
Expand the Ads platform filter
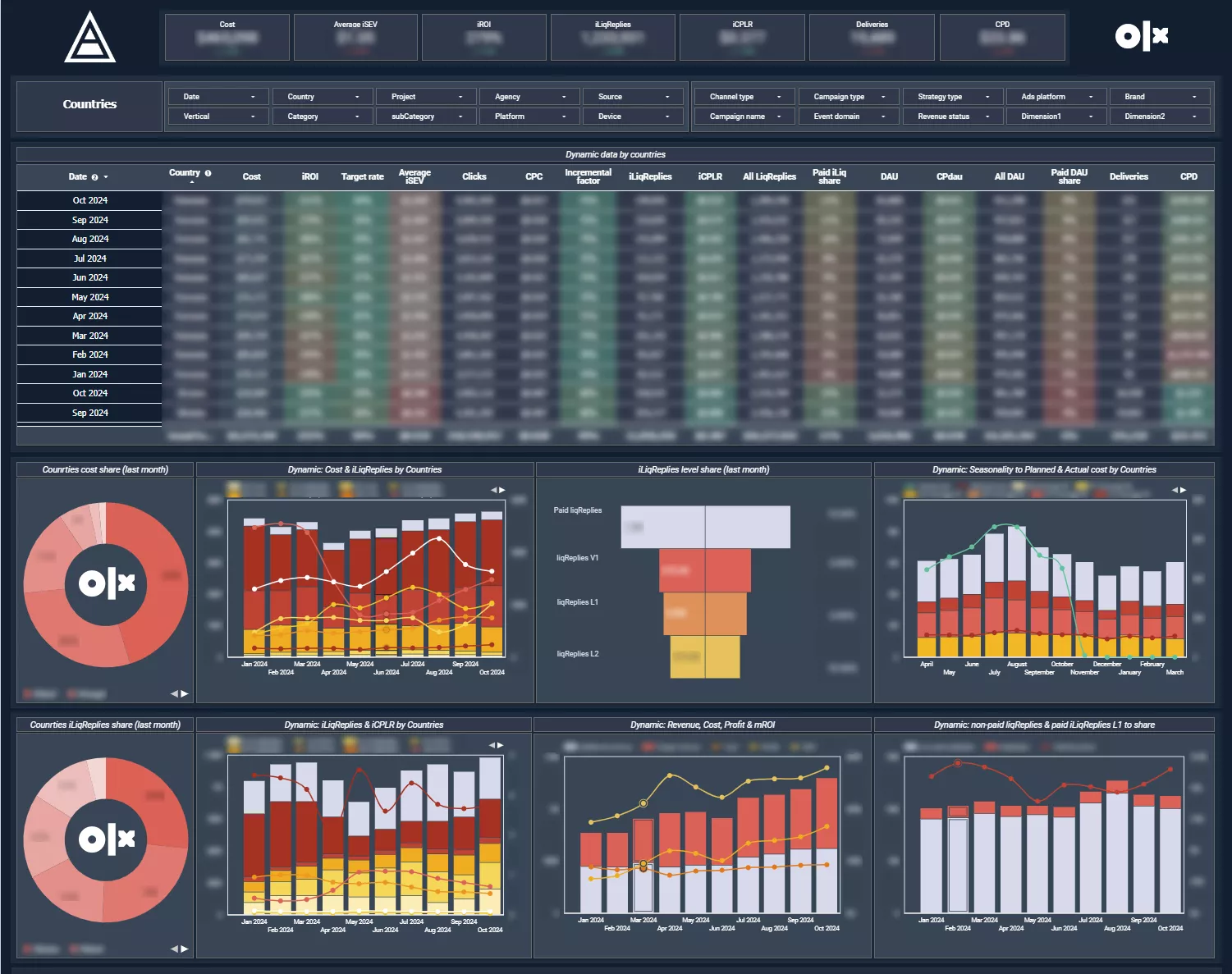[1056, 97]
